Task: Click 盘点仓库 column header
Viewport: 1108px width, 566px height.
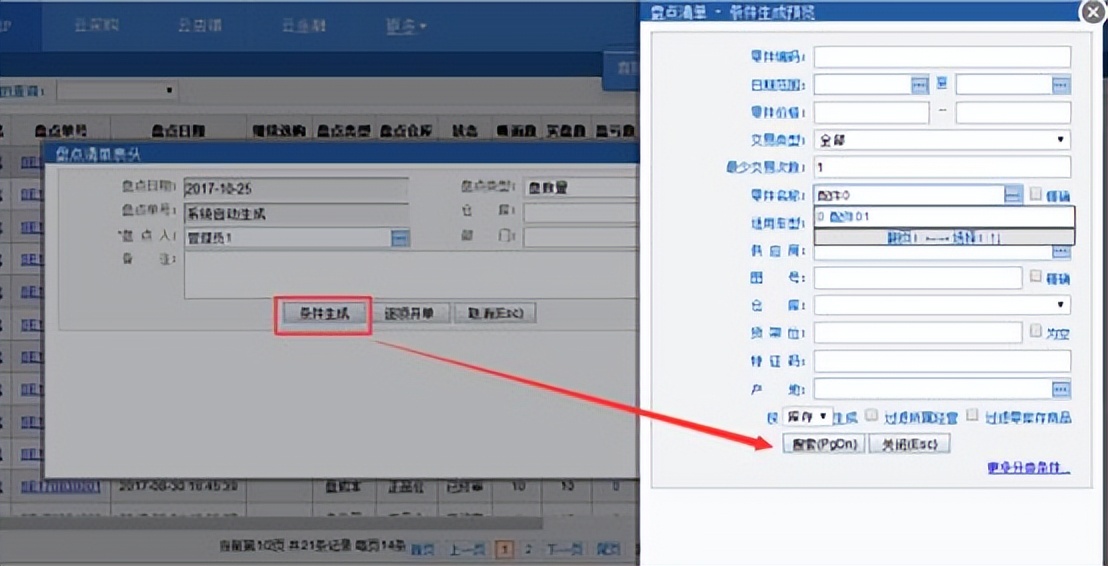Action: pos(406,131)
